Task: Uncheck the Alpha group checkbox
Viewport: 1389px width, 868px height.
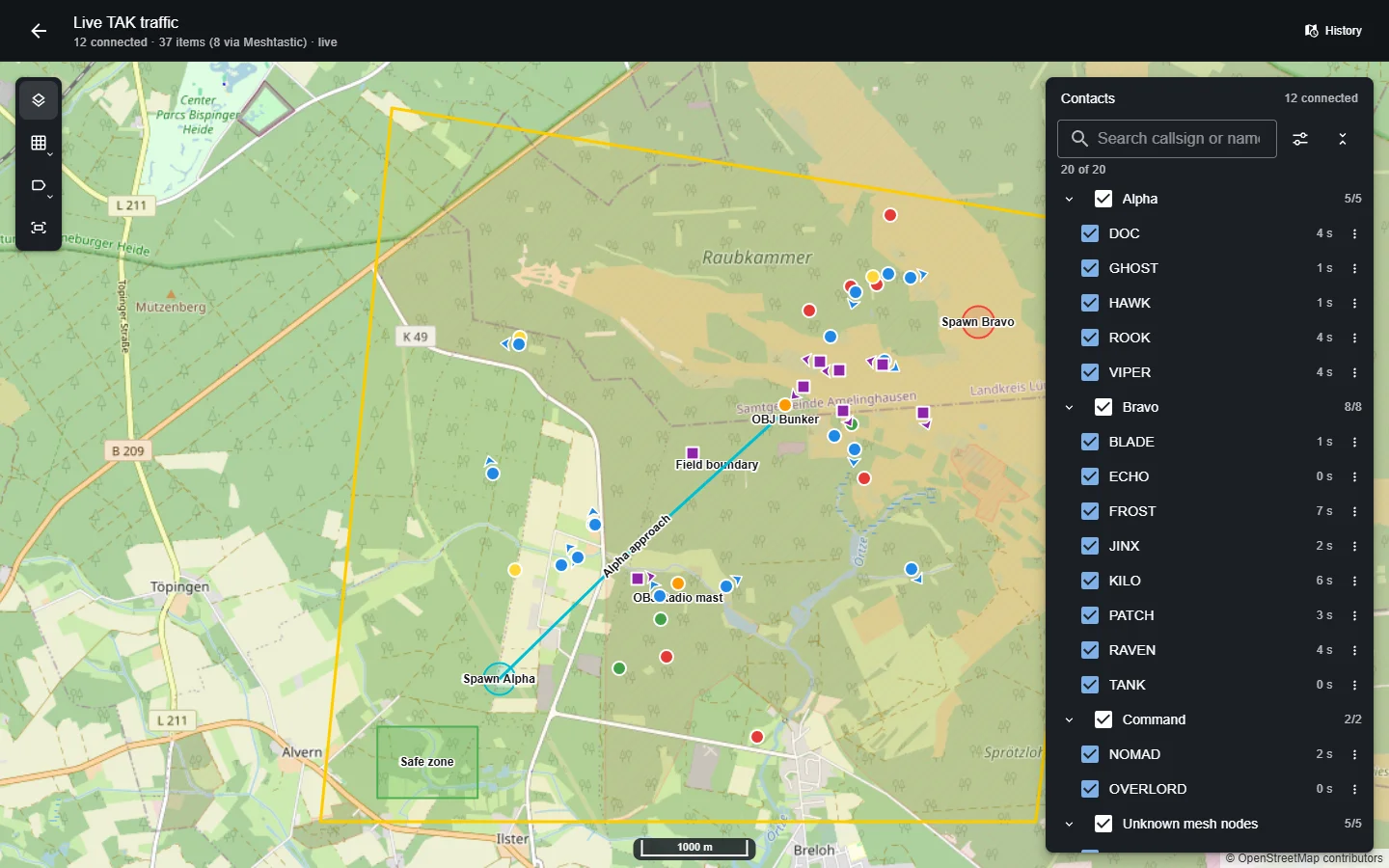Action: 1103,199
